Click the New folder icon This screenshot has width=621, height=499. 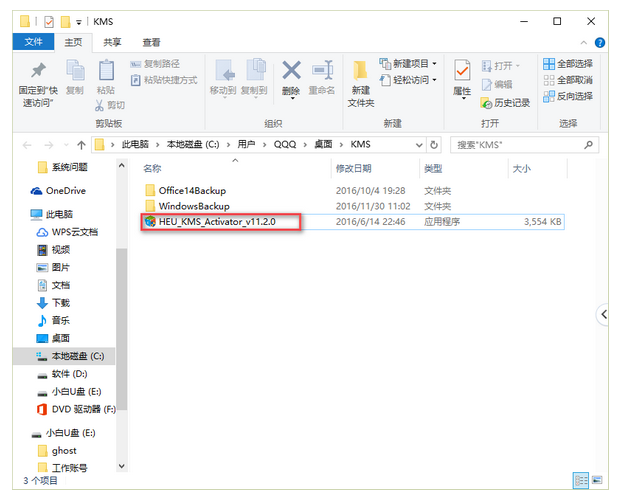click(x=360, y=70)
